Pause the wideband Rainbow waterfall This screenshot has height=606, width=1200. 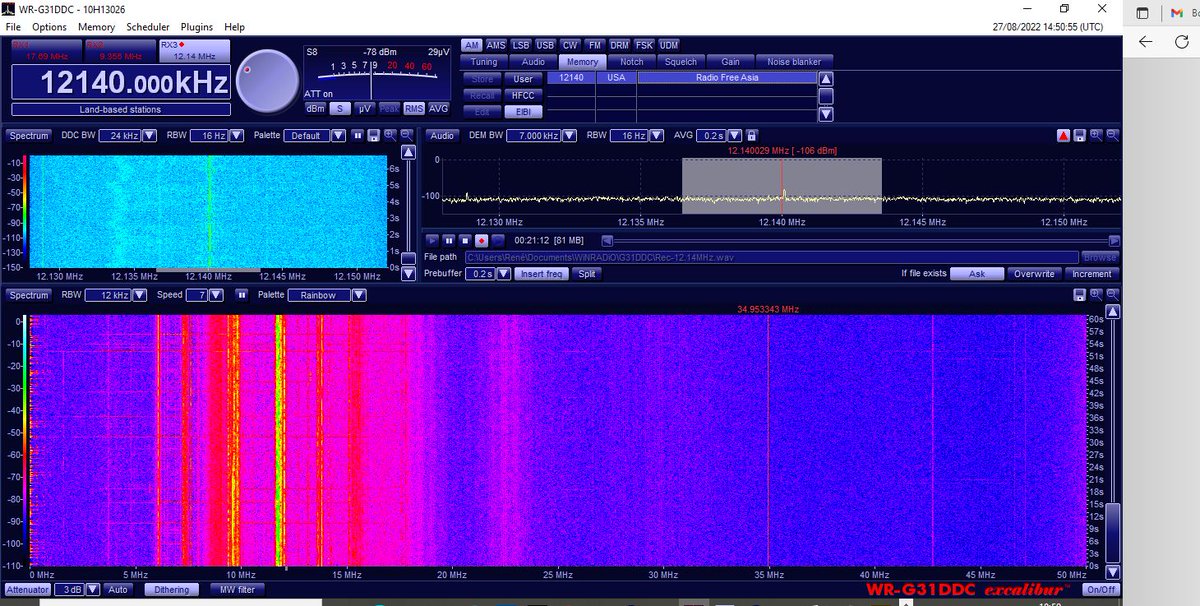click(x=242, y=295)
